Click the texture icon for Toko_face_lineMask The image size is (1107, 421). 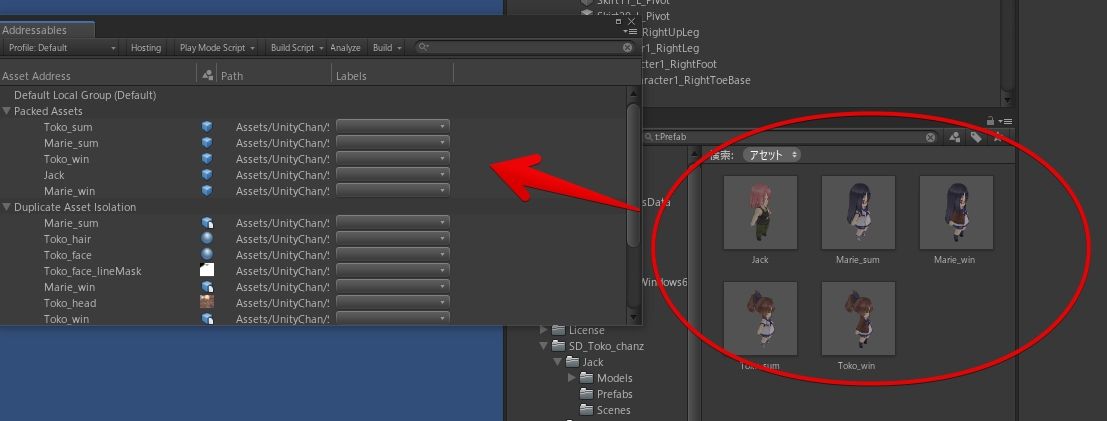pos(207,271)
